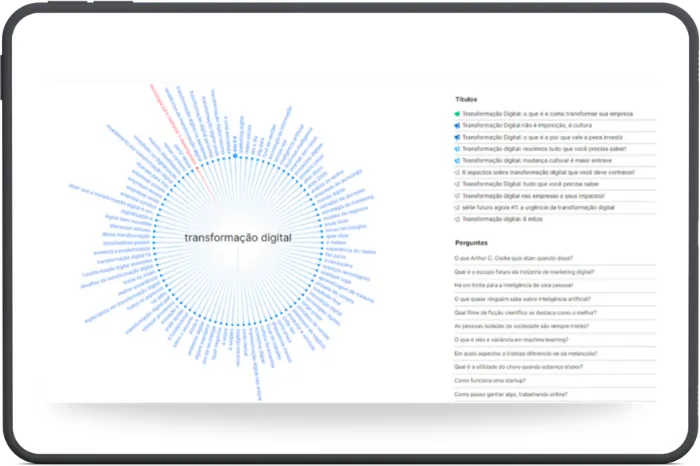The height and width of the screenshot is (466, 700).
Task: Click the 'Perguntas' section heading
Action: point(471,243)
